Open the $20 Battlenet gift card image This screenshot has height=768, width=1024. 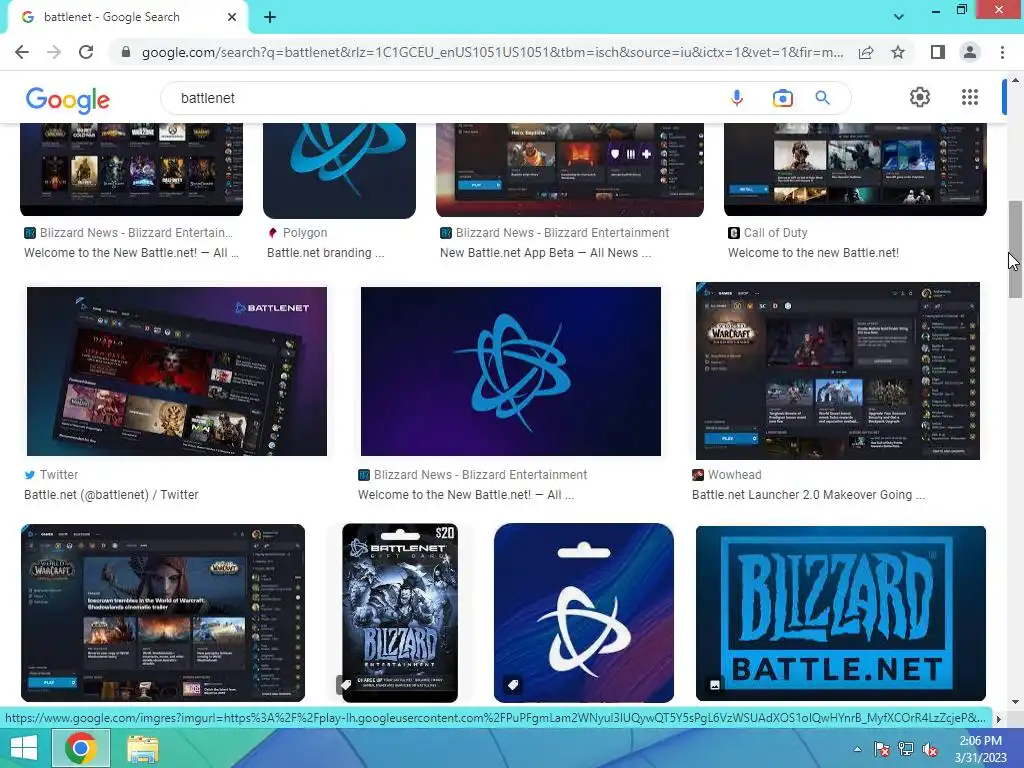click(400, 613)
